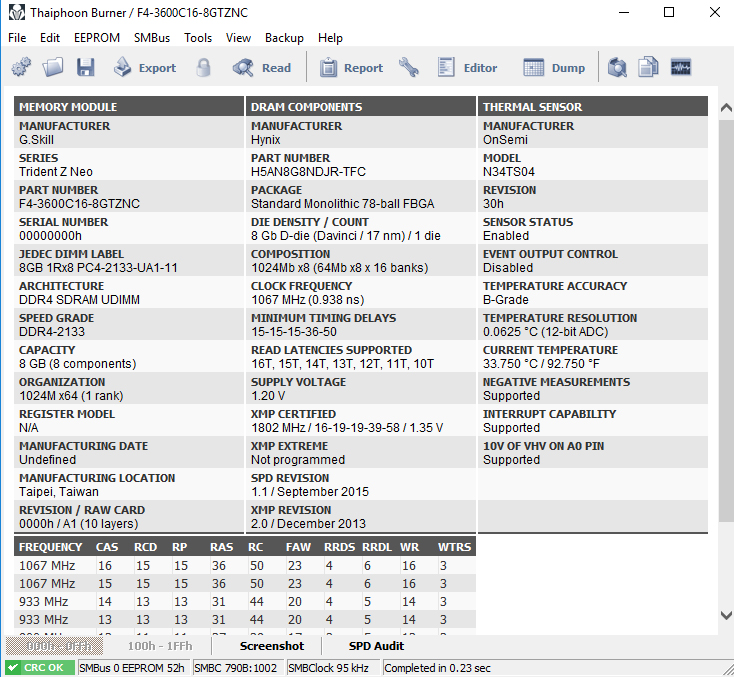Open the Report view
734x677 pixels.
[x=352, y=68]
